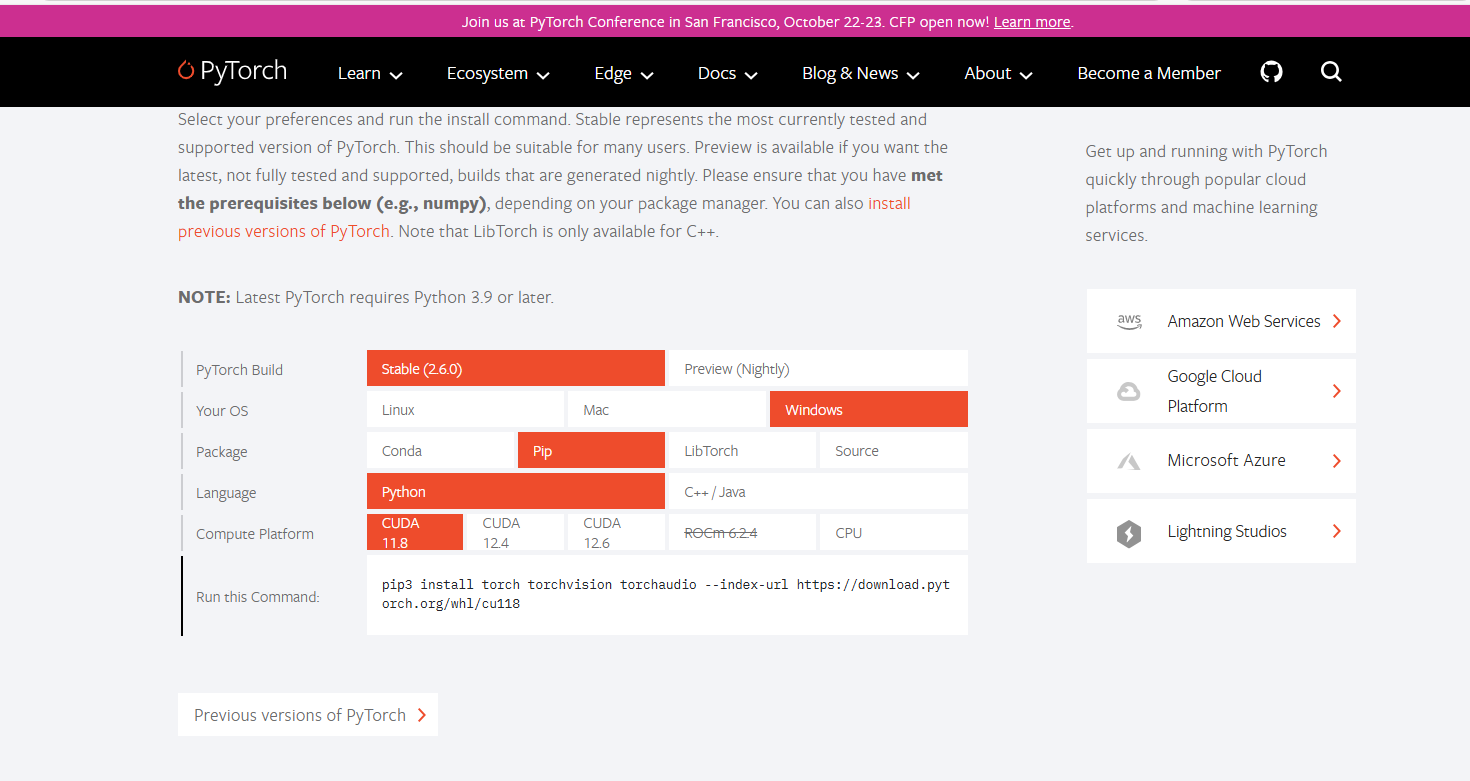
Task: Choose CUDA 12.6 compute platform
Action: (616, 532)
